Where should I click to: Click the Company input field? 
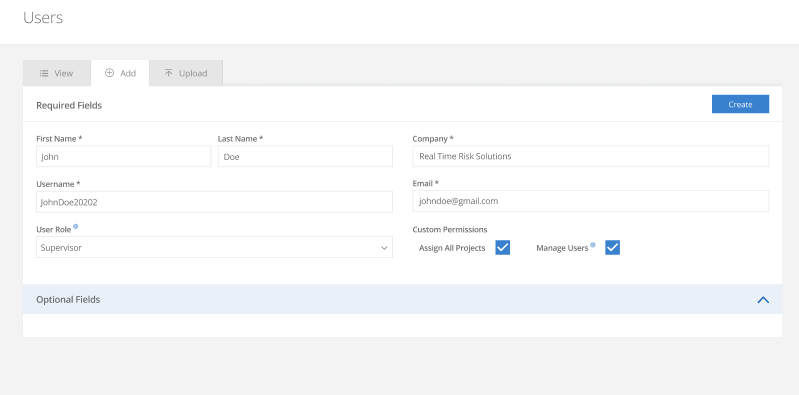pyautogui.click(x=591, y=156)
